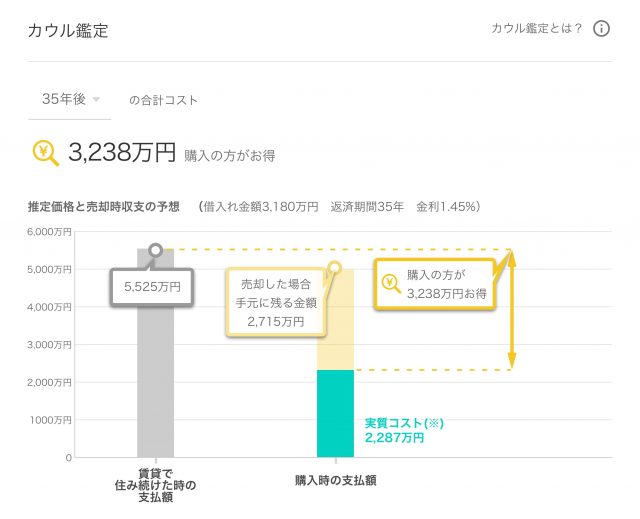Click the カウル鑑定 heading
This screenshot has height=519, width=640.
click(x=68, y=30)
